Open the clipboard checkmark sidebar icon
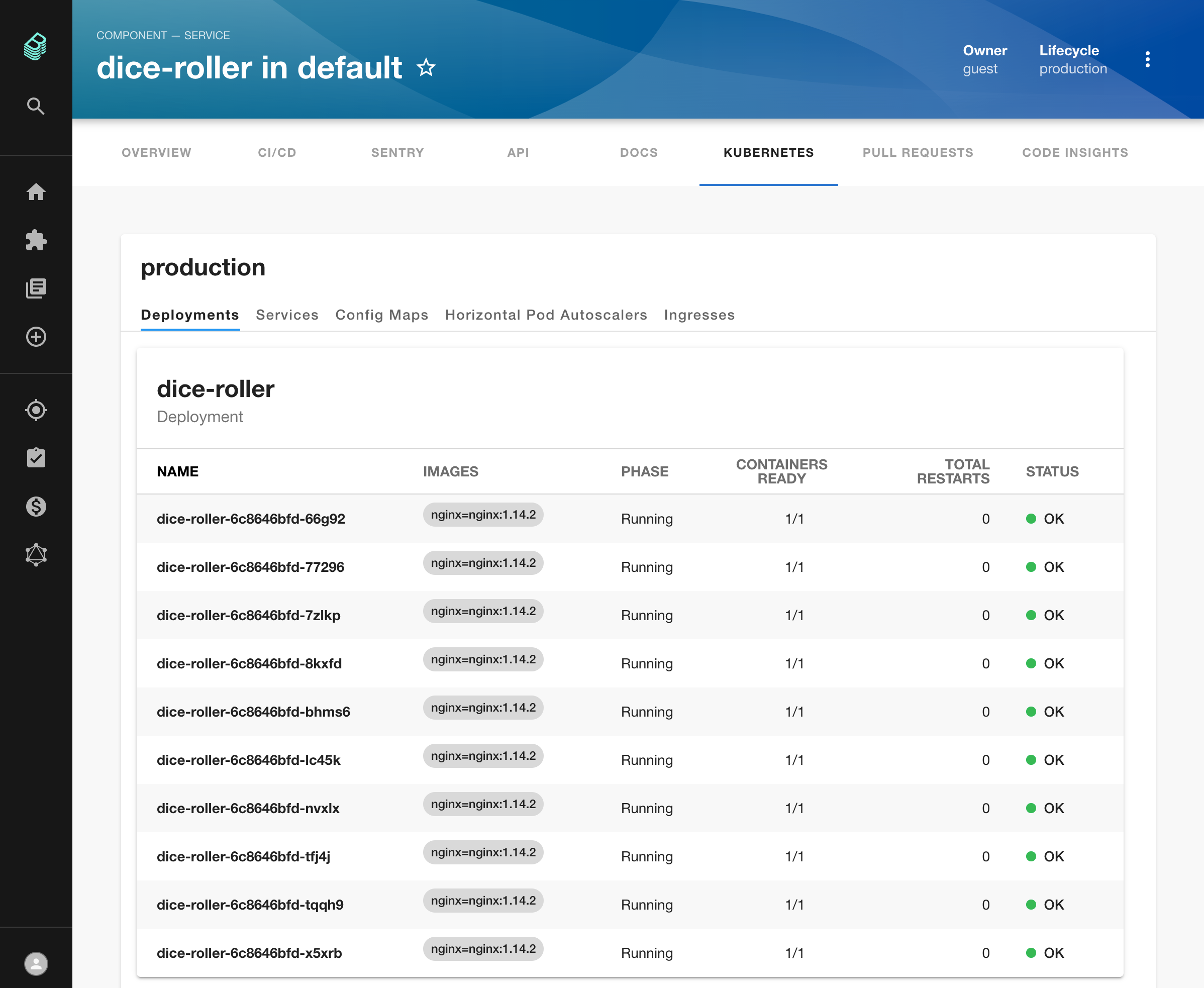The height and width of the screenshot is (988, 1204). point(36,458)
